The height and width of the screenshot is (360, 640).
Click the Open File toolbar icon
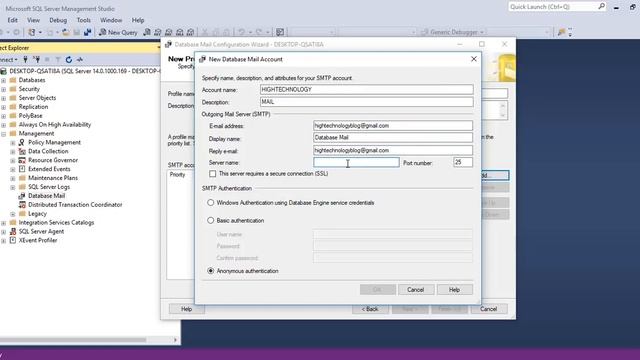(65, 32)
